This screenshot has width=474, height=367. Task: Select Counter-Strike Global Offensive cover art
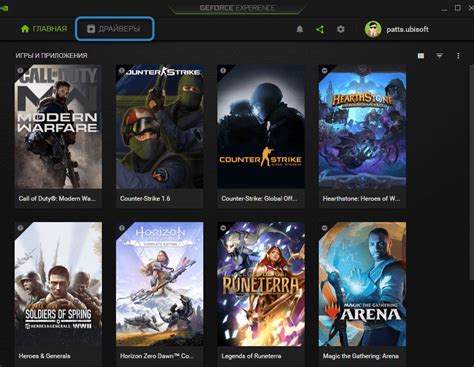coord(261,127)
